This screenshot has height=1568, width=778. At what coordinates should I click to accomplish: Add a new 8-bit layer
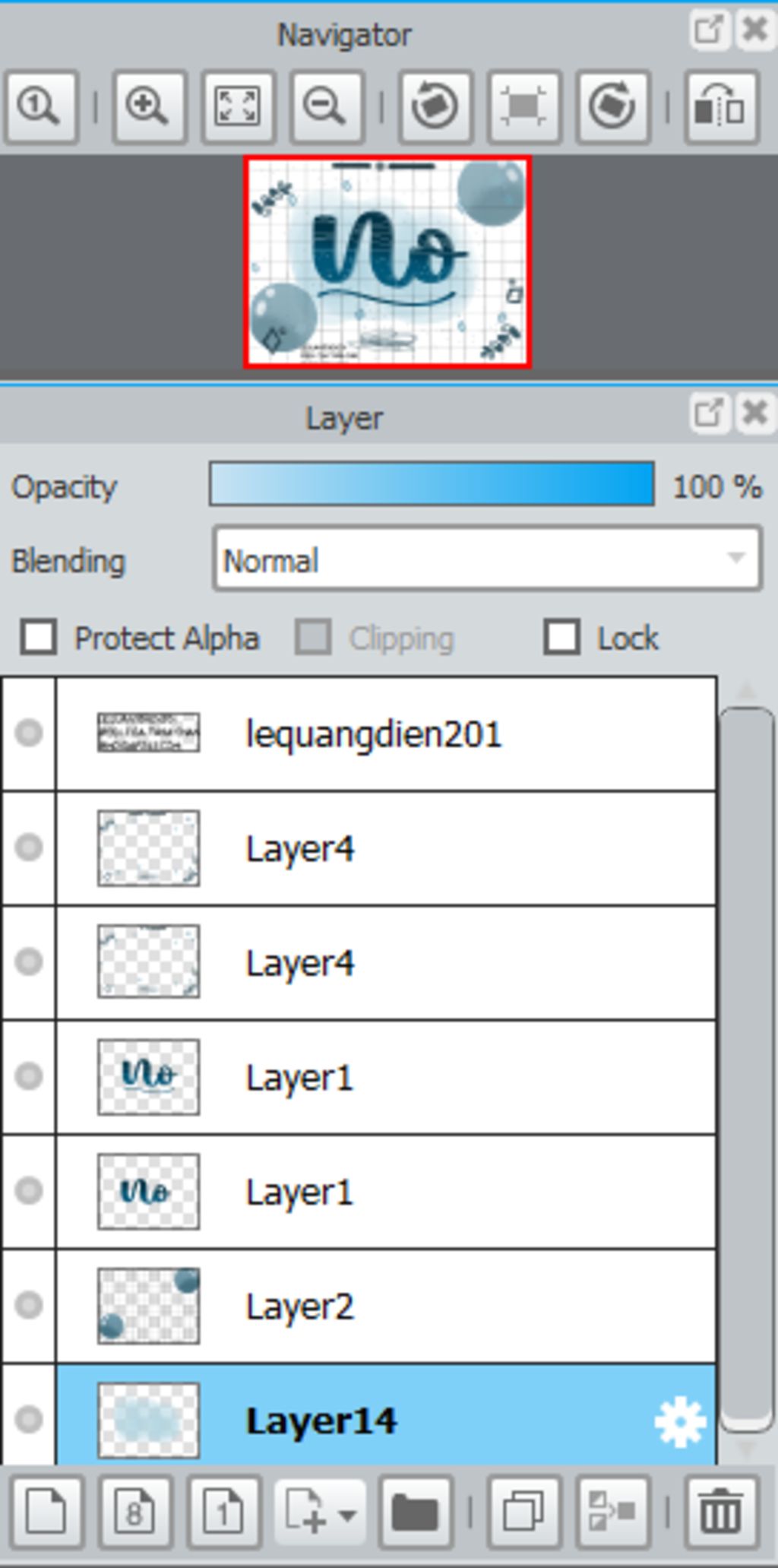pyautogui.click(x=135, y=1512)
